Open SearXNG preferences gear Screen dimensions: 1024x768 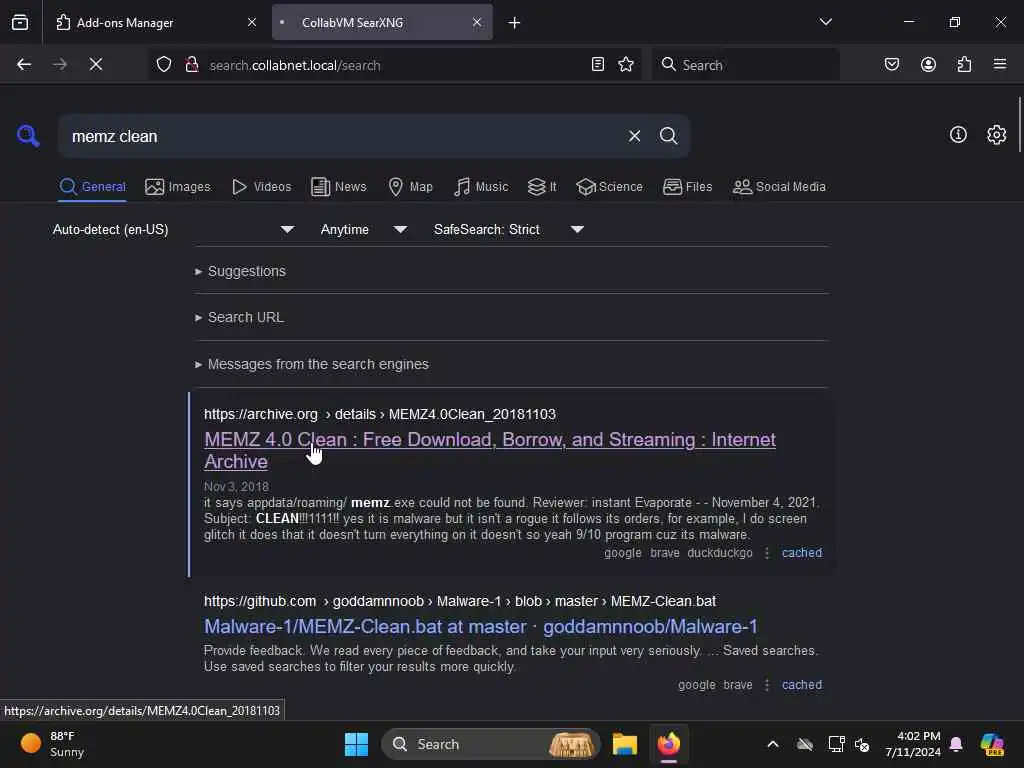pos(997,135)
